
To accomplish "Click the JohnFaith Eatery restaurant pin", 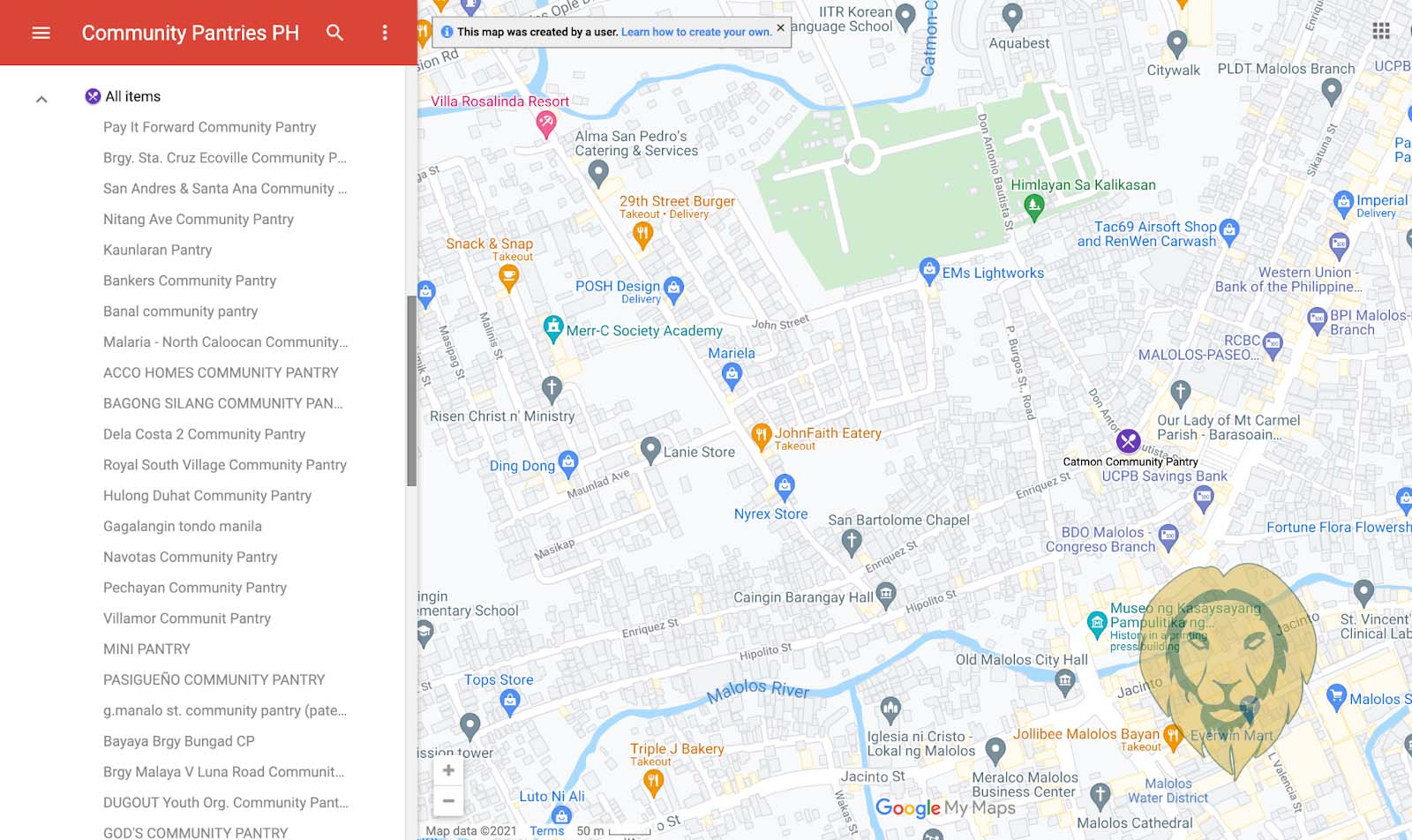I will [761, 437].
